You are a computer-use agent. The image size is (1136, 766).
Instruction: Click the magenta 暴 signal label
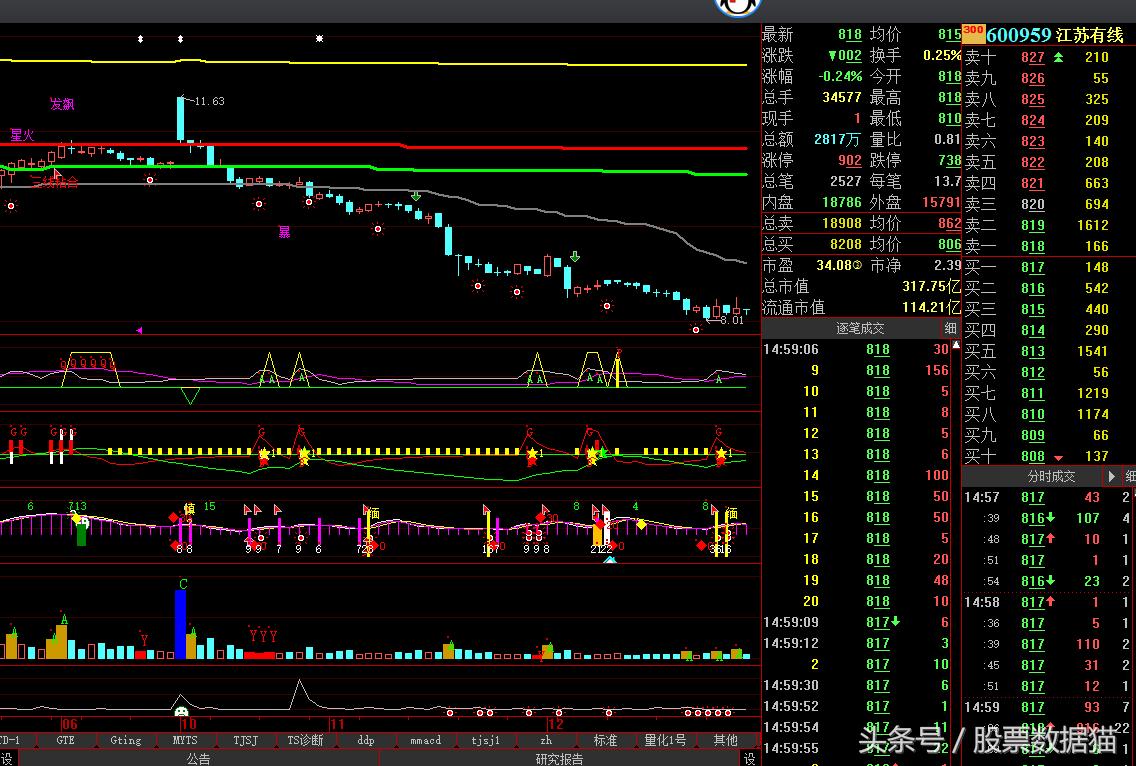(x=284, y=232)
